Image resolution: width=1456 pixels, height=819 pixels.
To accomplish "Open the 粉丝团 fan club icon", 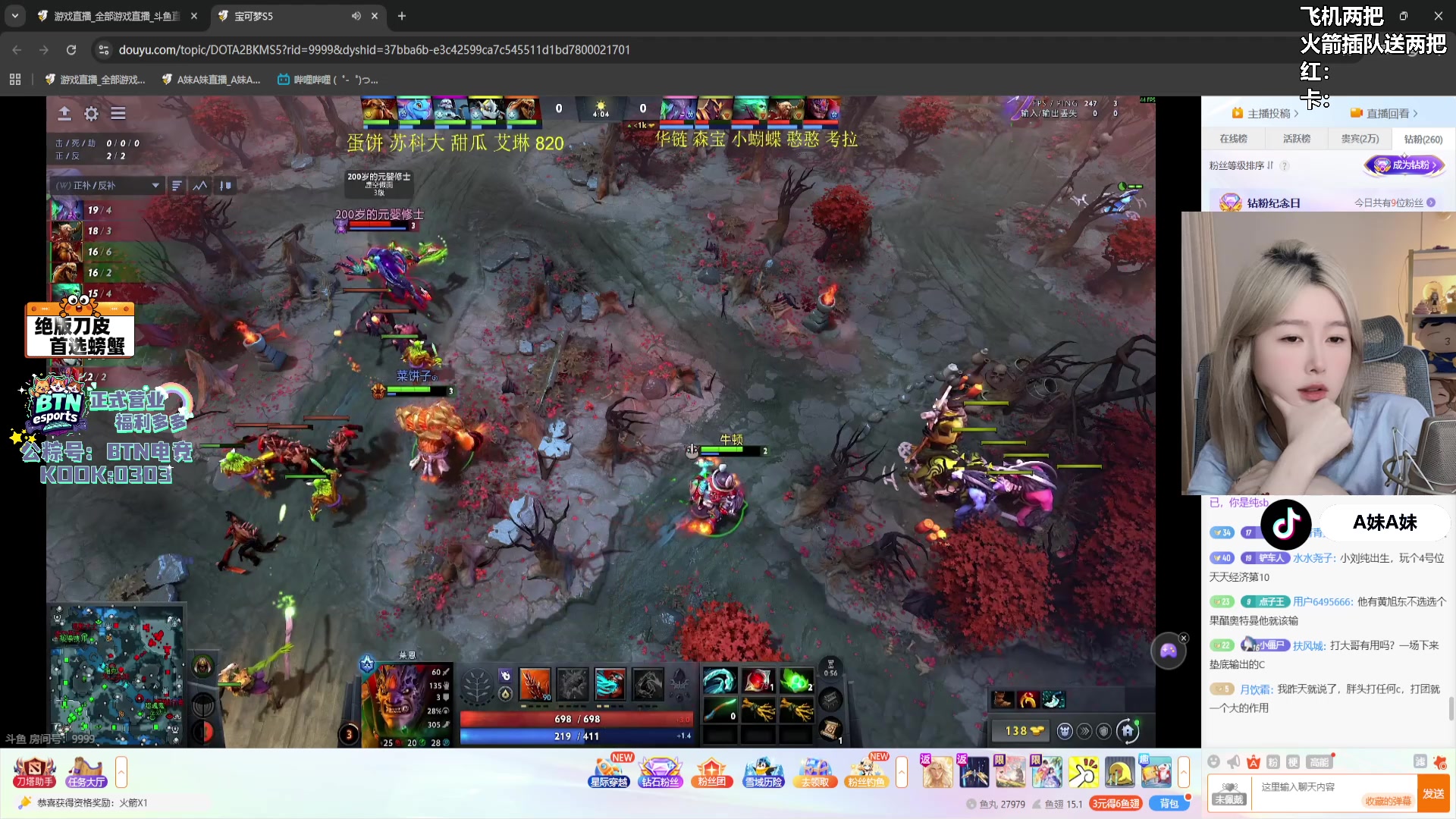I will tap(711, 773).
